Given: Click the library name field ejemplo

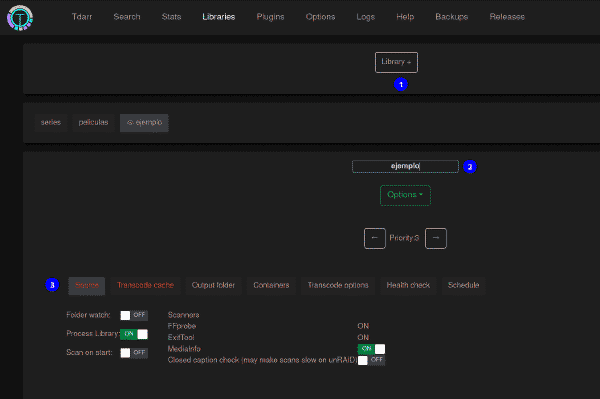Looking at the screenshot, I should pos(405,166).
